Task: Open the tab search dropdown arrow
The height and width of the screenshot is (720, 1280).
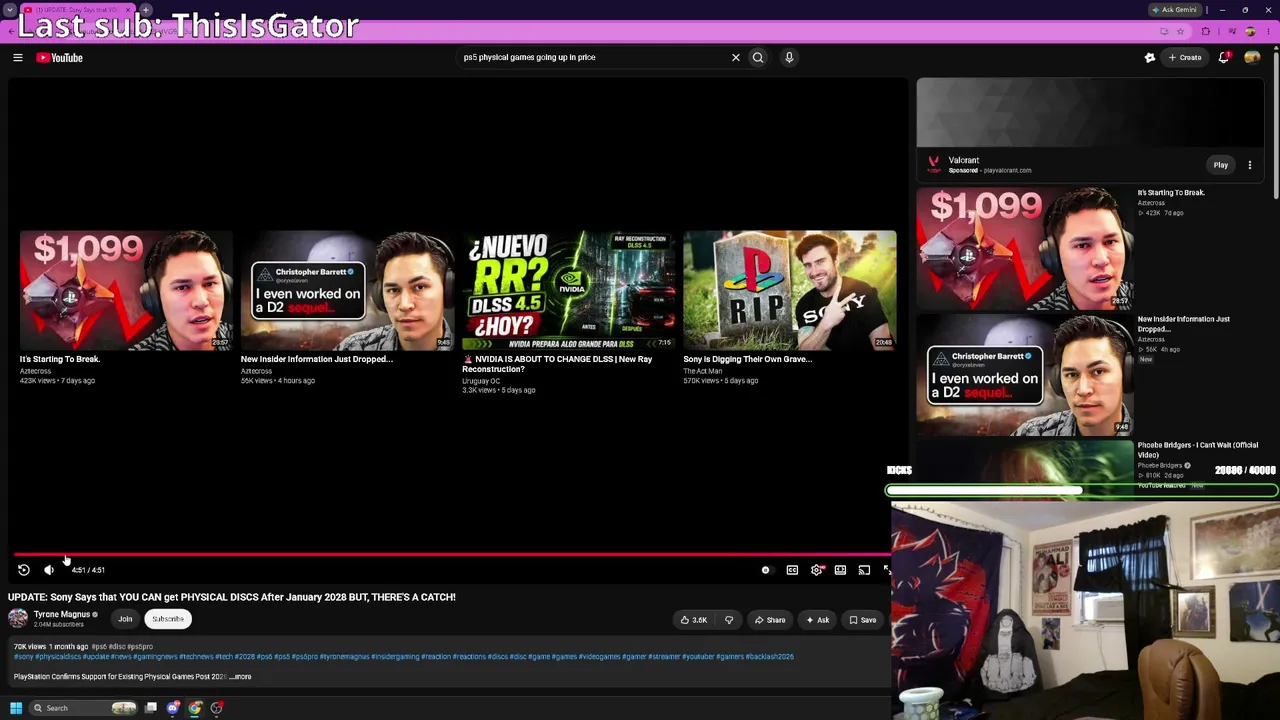Action: (10, 10)
